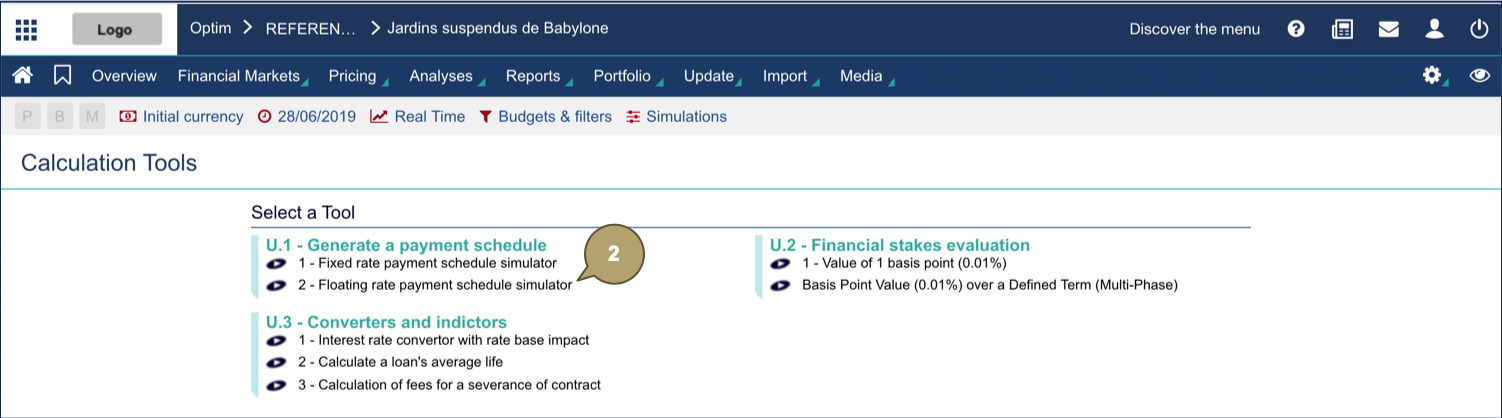
Task: Click eye icon beside Value of 1 basis point
Action: coord(781,264)
